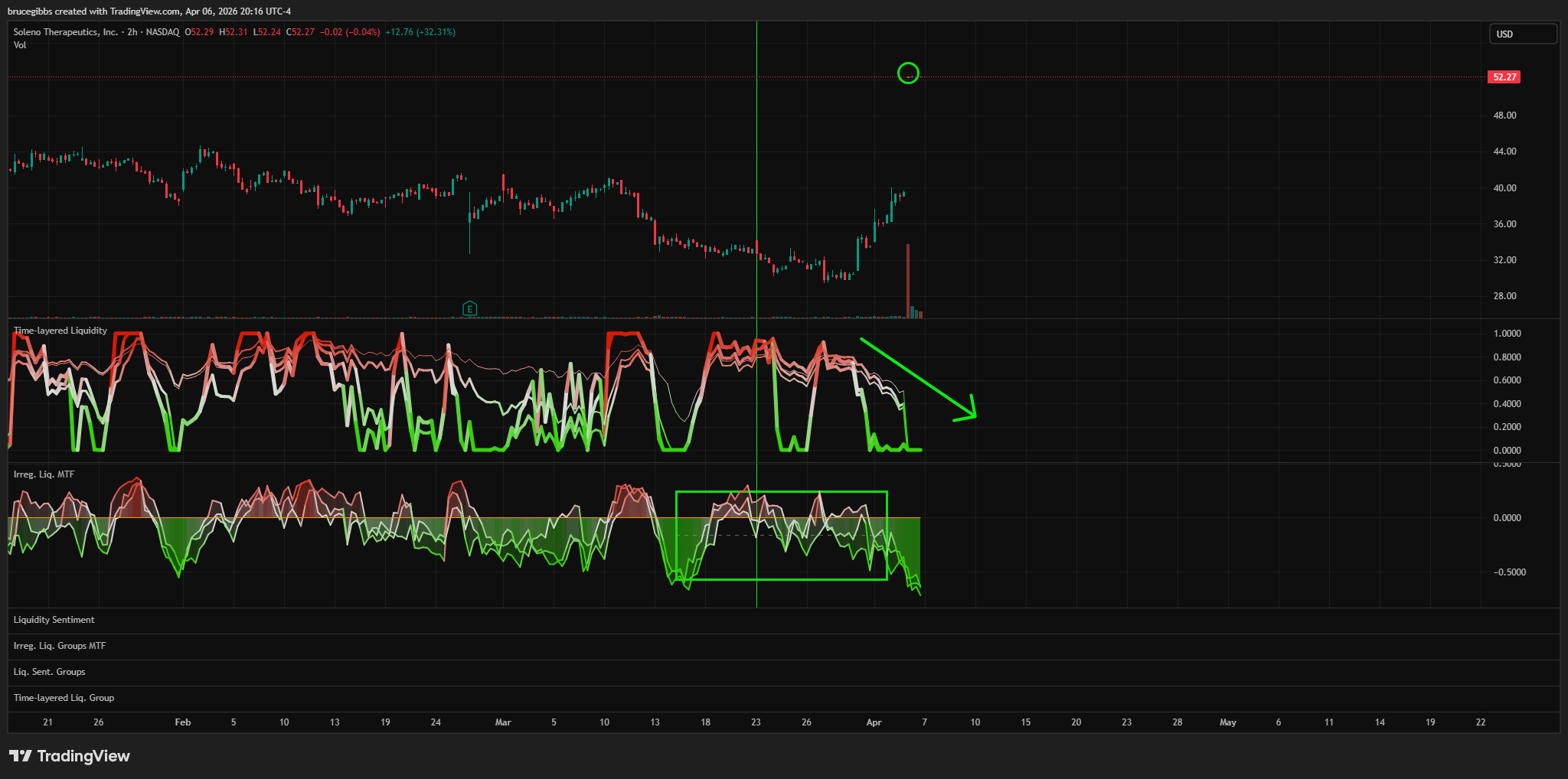Click the May label on time axis
Viewport: 1568px width, 779px height.
pos(1227,722)
